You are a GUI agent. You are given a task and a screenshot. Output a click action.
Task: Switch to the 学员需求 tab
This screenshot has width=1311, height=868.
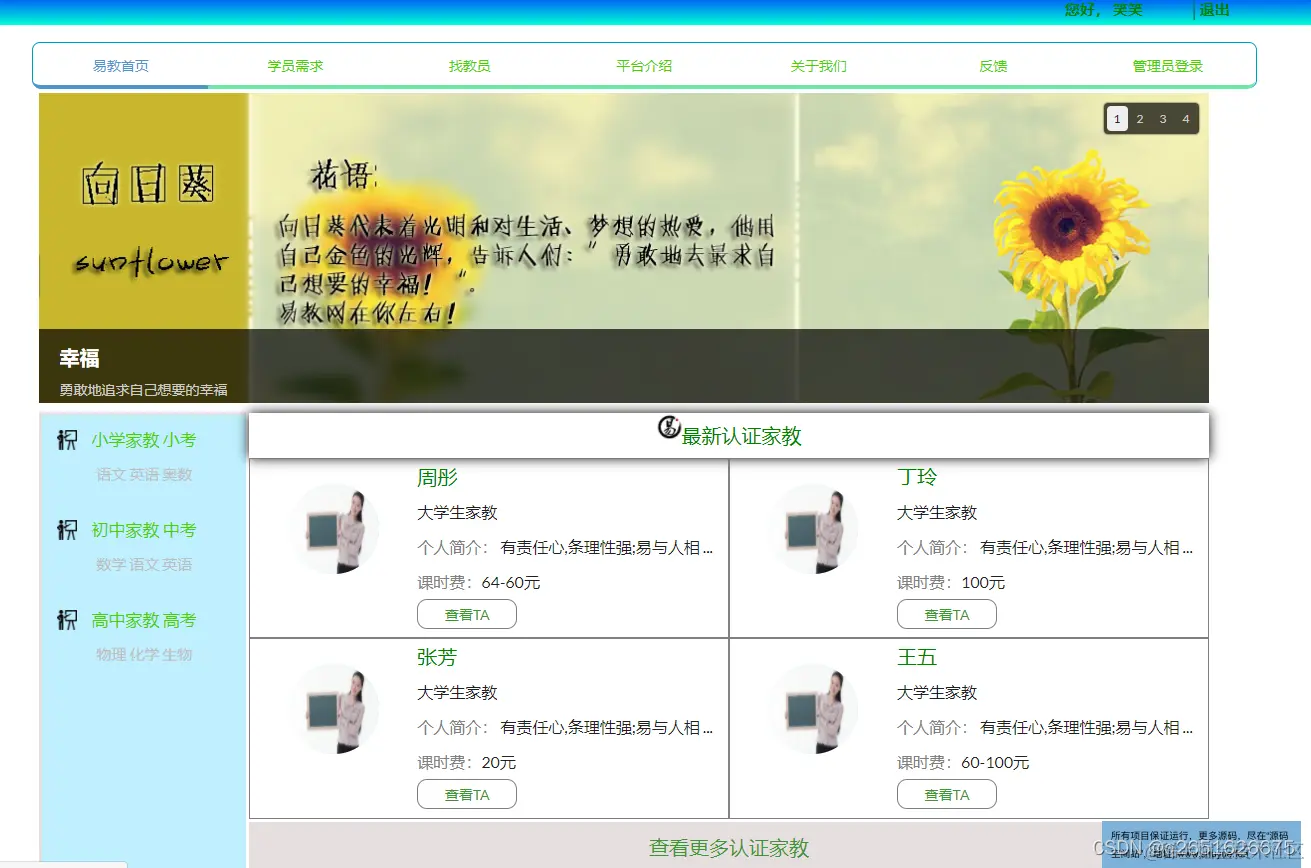[x=295, y=64]
